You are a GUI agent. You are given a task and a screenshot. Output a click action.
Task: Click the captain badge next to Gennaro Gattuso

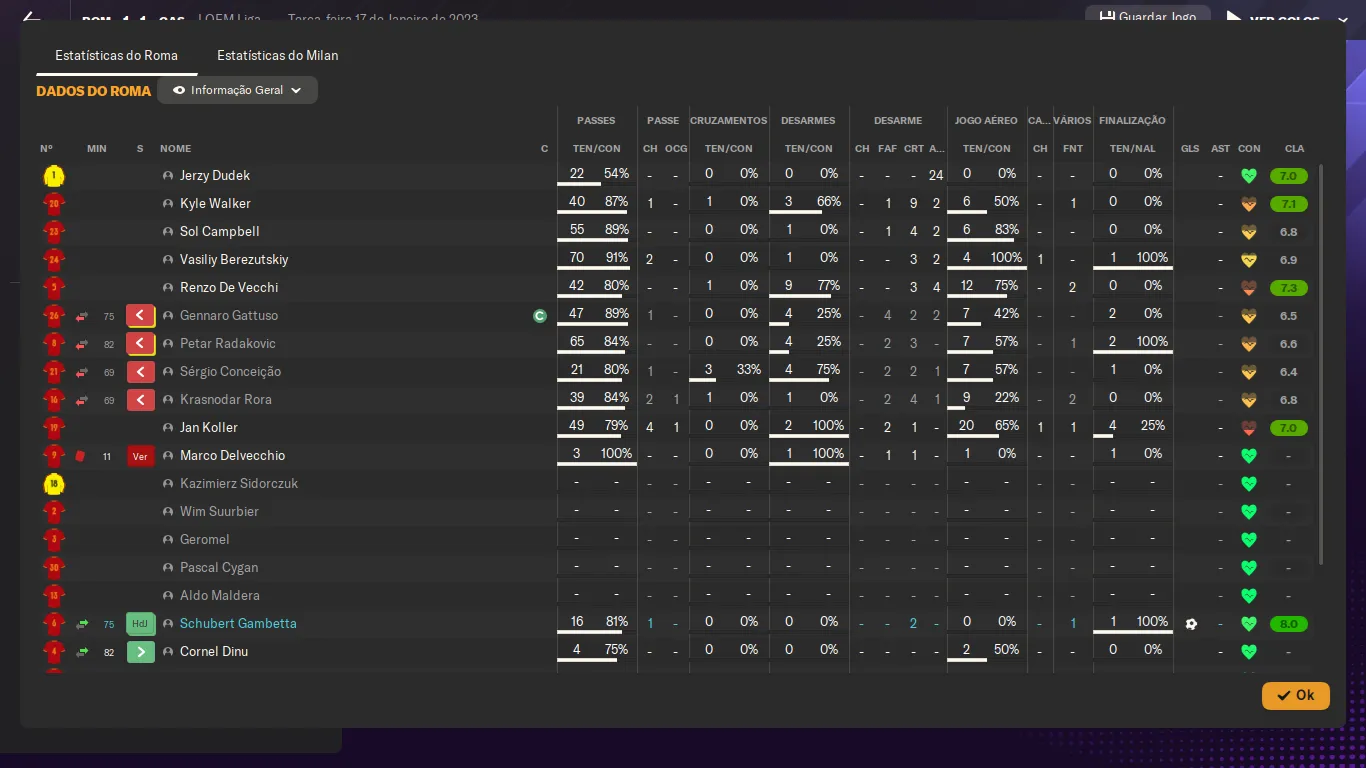(540, 316)
